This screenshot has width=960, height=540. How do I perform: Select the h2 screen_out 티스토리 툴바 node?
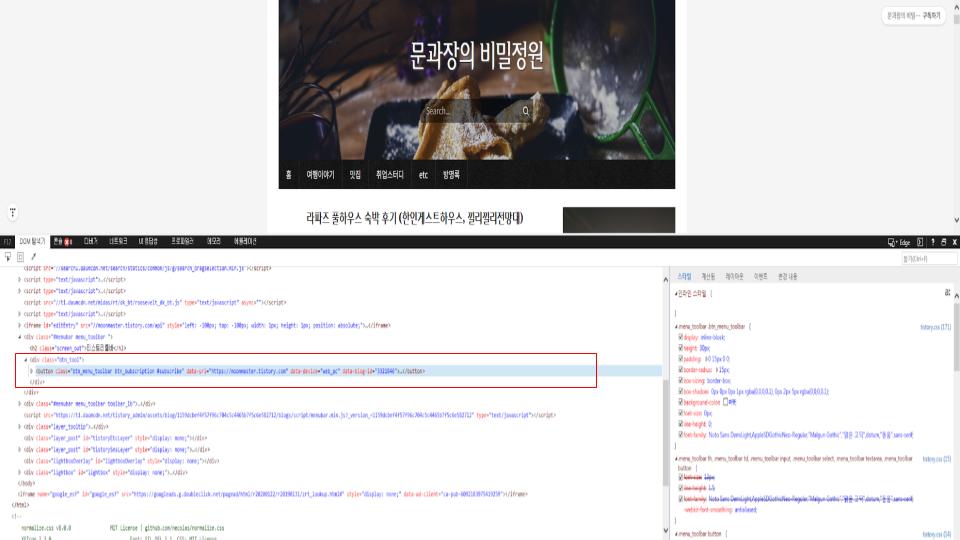click(78, 348)
